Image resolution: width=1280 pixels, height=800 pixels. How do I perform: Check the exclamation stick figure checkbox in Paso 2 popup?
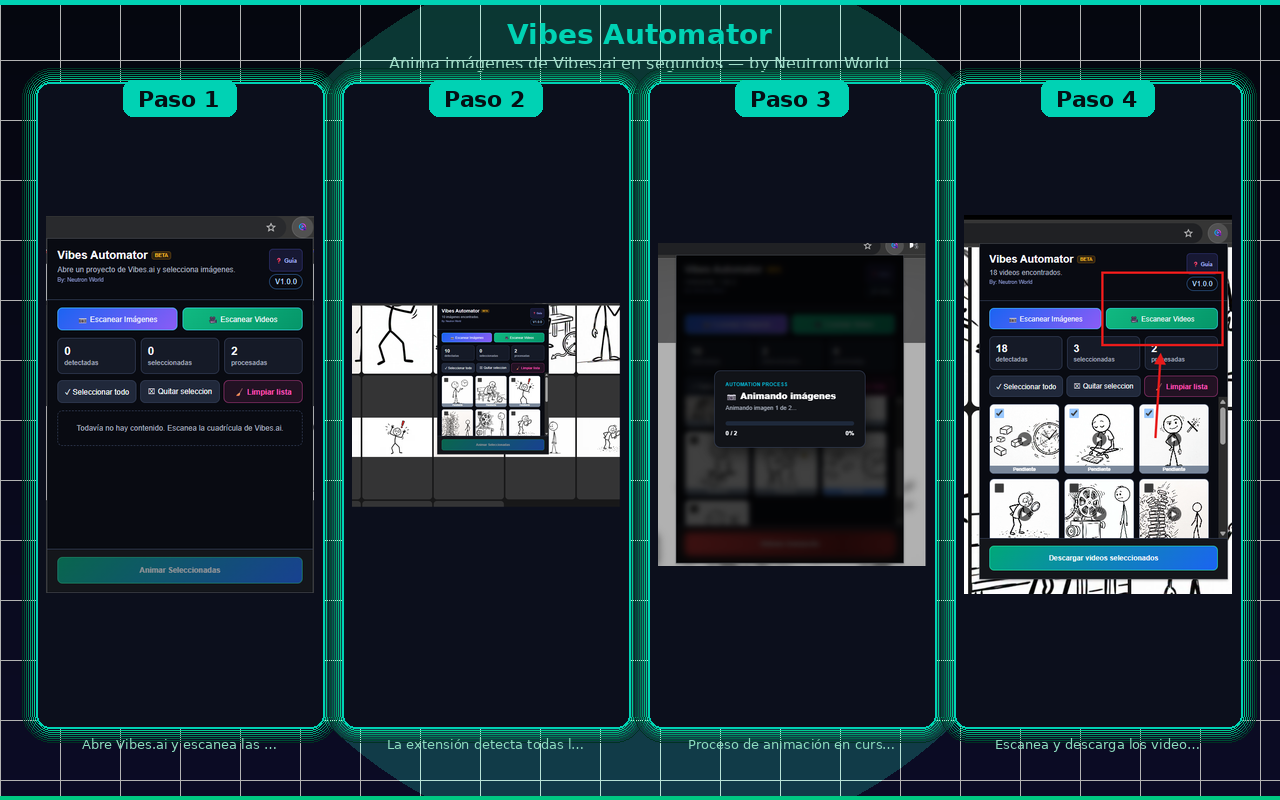click(x=513, y=380)
